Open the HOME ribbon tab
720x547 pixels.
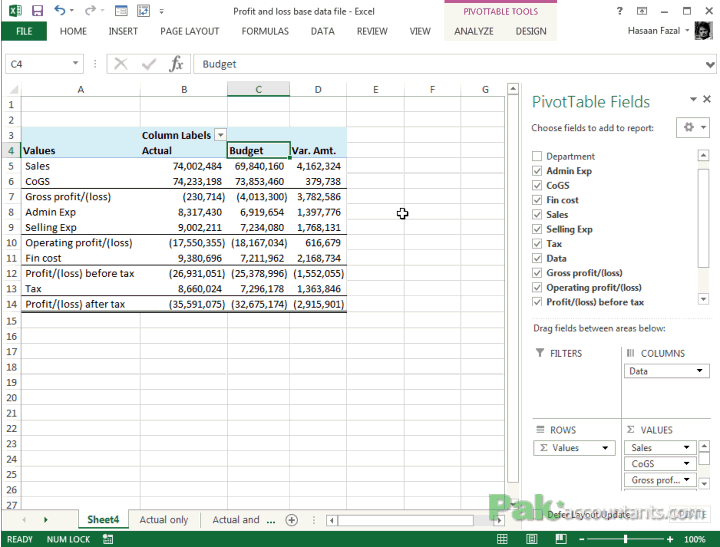pos(73,31)
